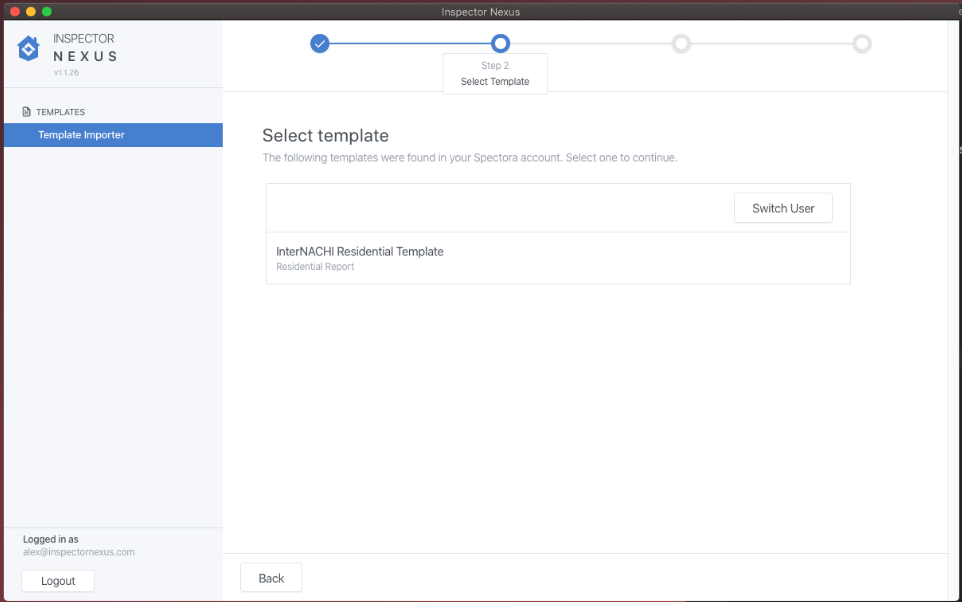This screenshot has height=602, width=962.
Task: Jump to the third step circle
Action: 681,43
